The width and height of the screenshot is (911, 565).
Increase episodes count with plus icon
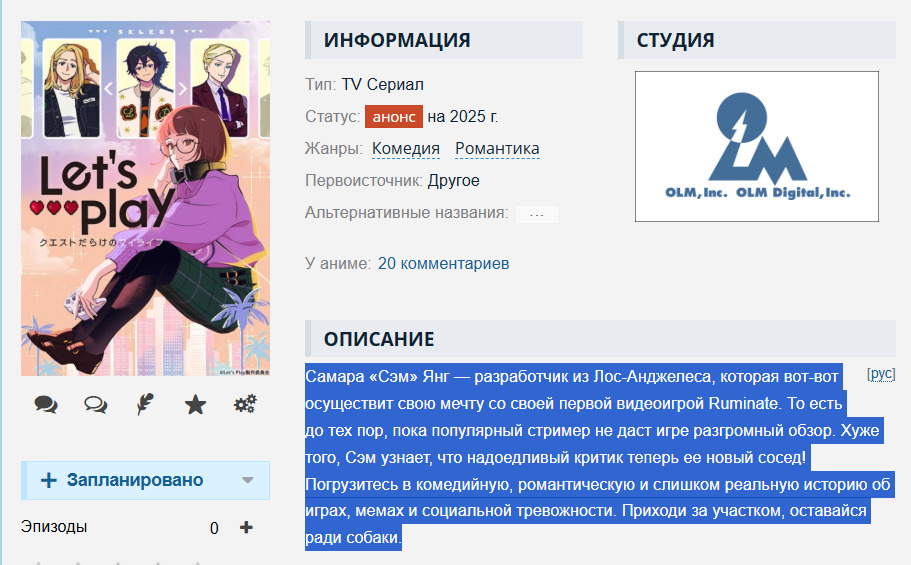(246, 527)
